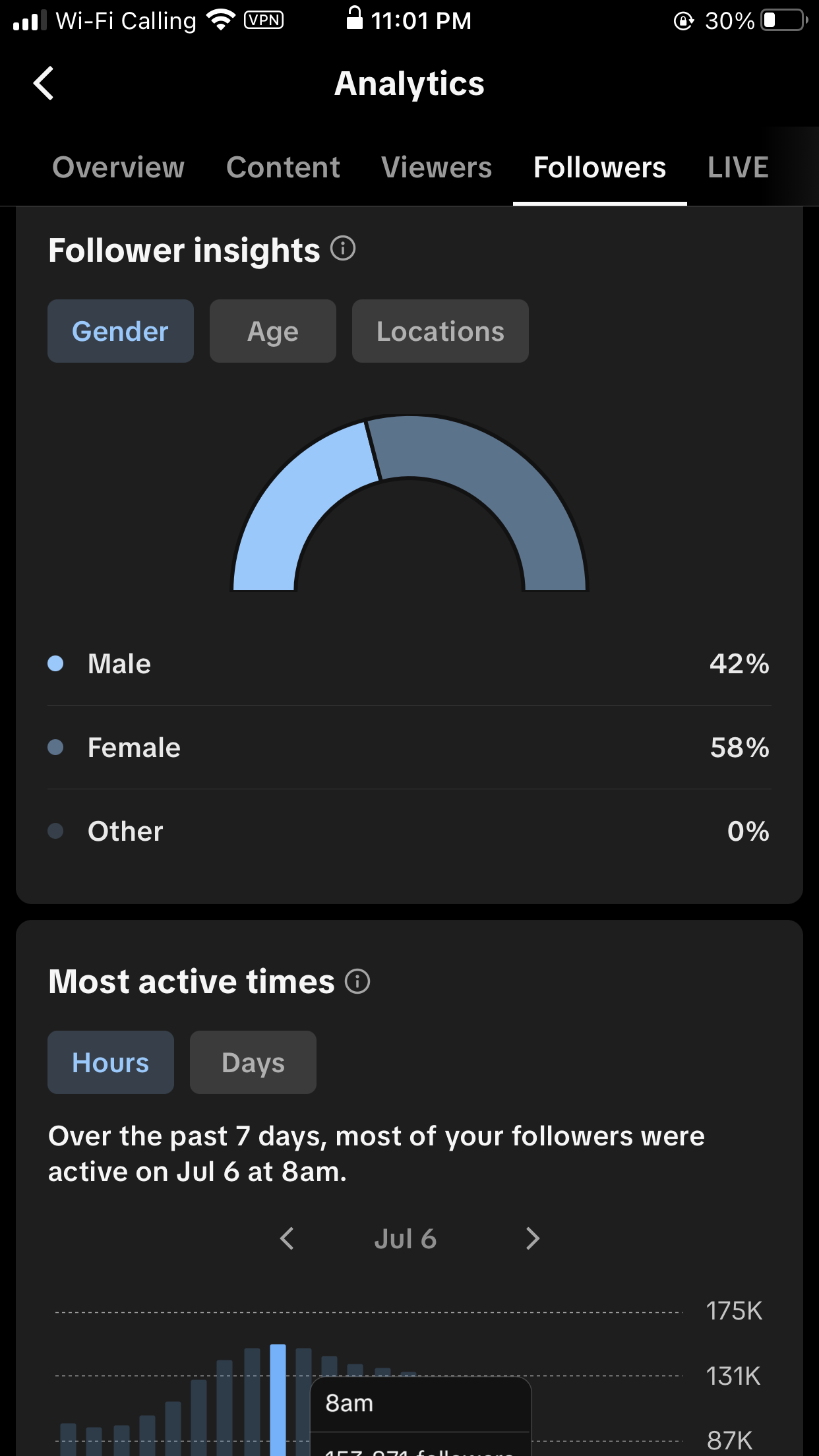Go to next day after Jul 6

[533, 1238]
